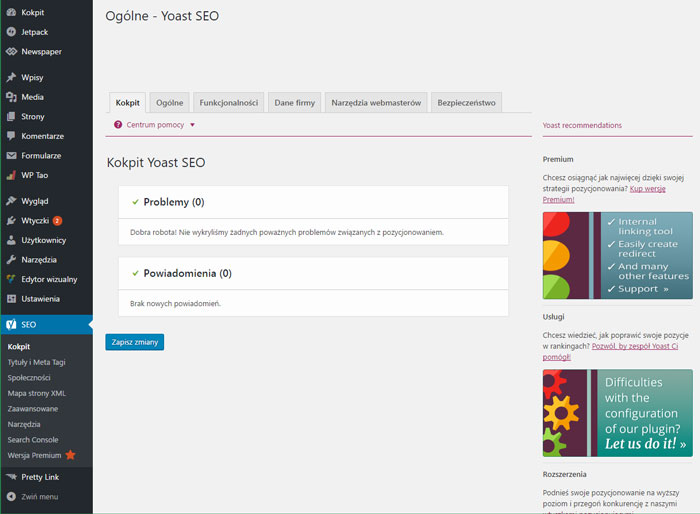The image size is (700, 514).
Task: Click the Edytor wizualny icon
Action: tap(11, 280)
